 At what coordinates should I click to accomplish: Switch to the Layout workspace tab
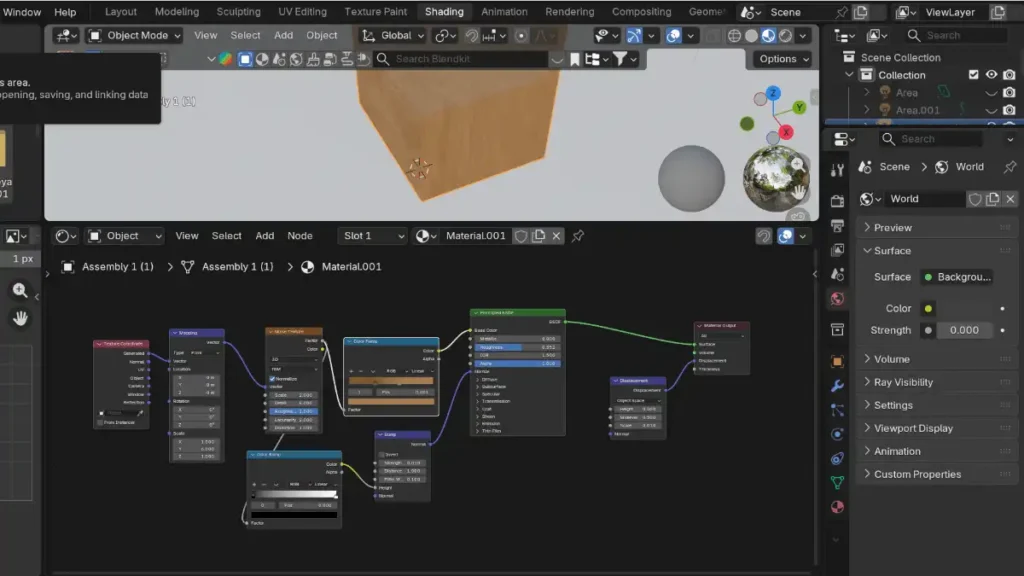point(121,12)
